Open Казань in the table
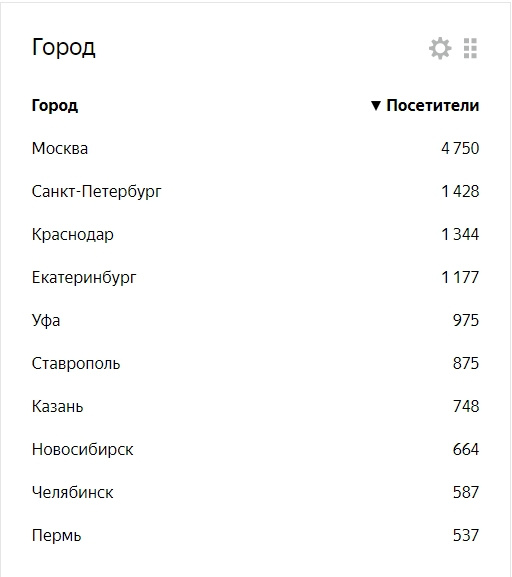 [x=57, y=406]
